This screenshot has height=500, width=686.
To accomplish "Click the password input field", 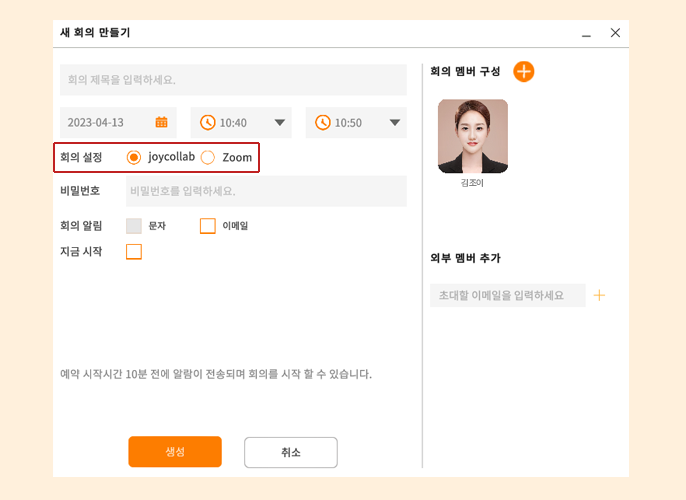I will click(266, 191).
